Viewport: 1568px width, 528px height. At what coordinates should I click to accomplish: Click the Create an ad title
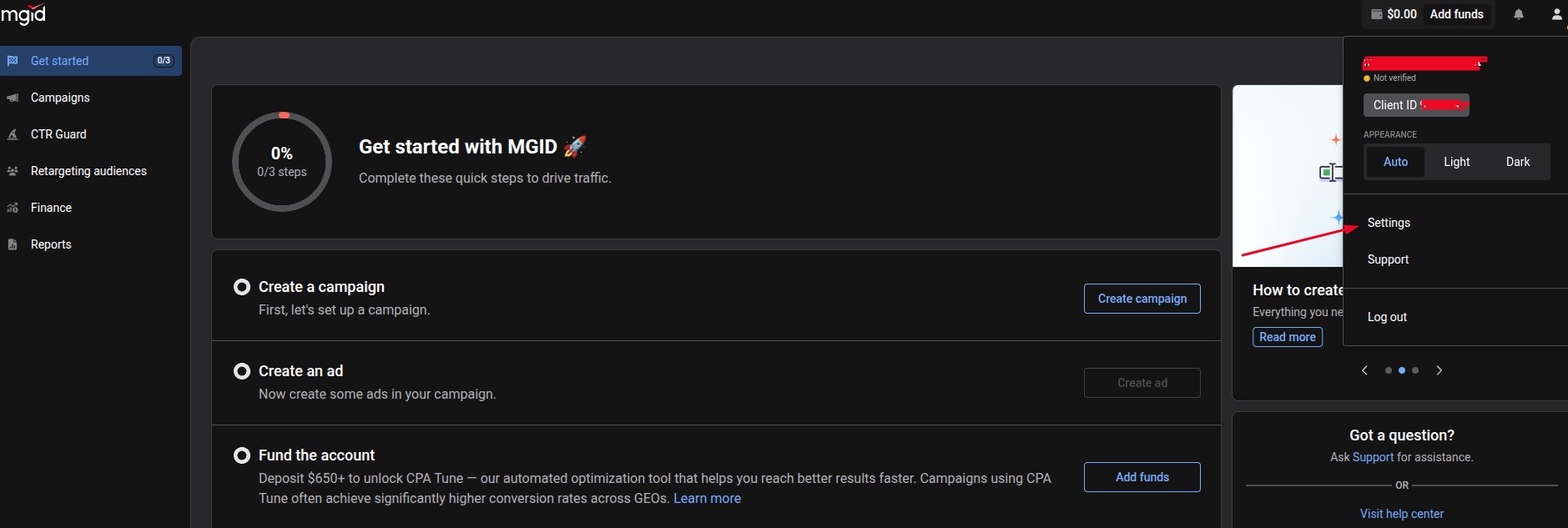tap(300, 371)
